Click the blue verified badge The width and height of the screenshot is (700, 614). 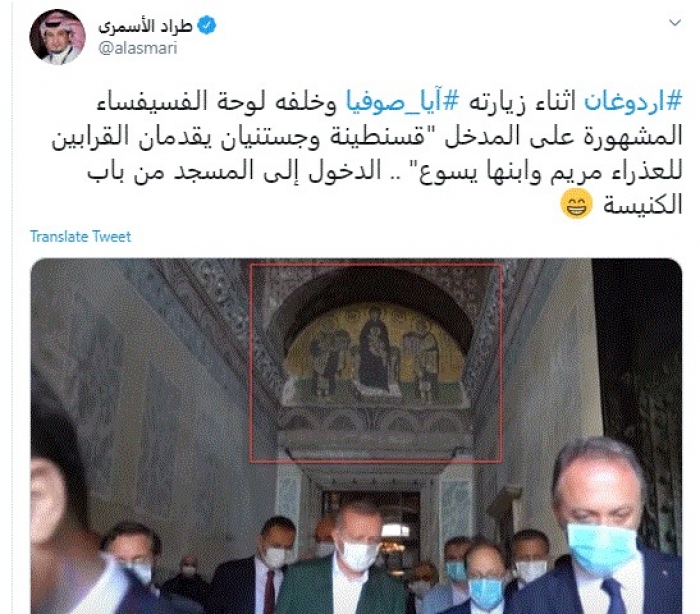207,25
